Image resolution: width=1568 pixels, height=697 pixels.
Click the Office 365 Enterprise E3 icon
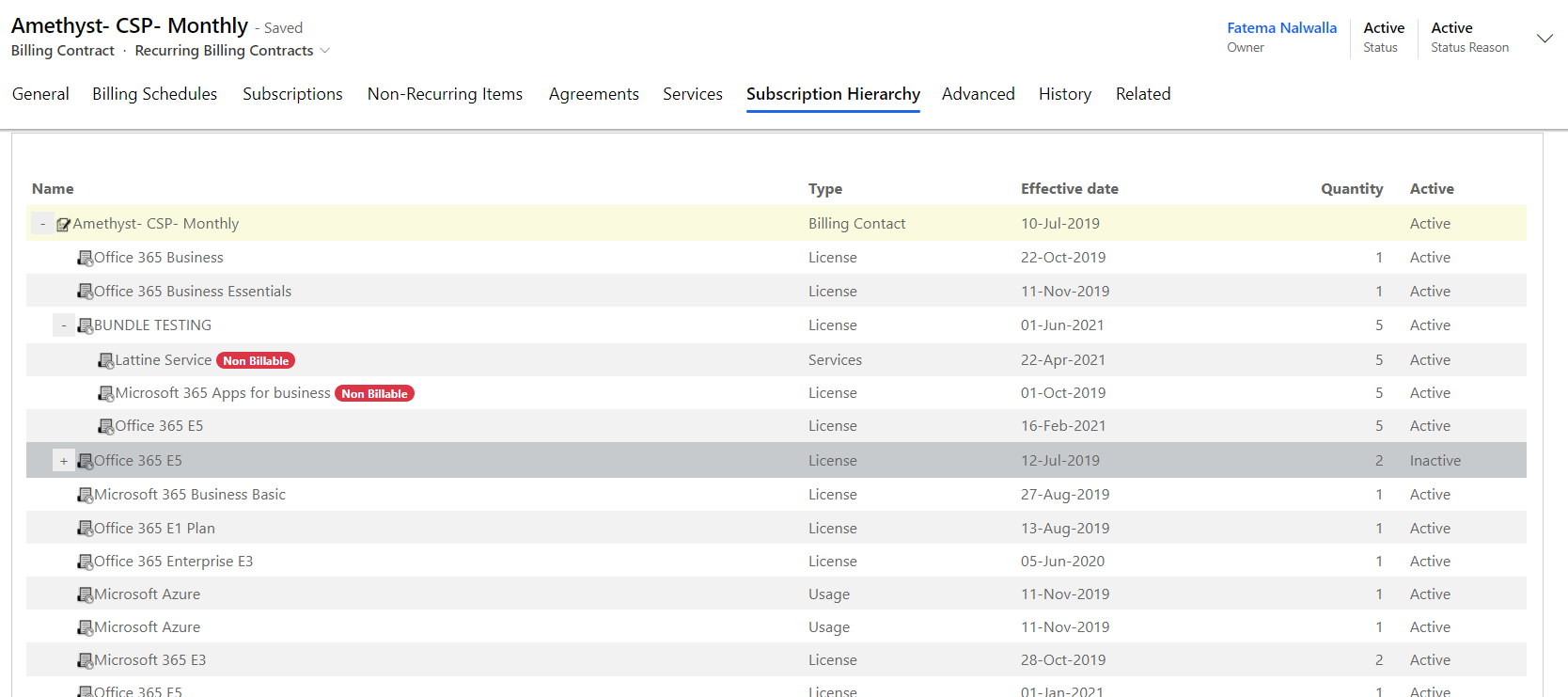click(85, 562)
